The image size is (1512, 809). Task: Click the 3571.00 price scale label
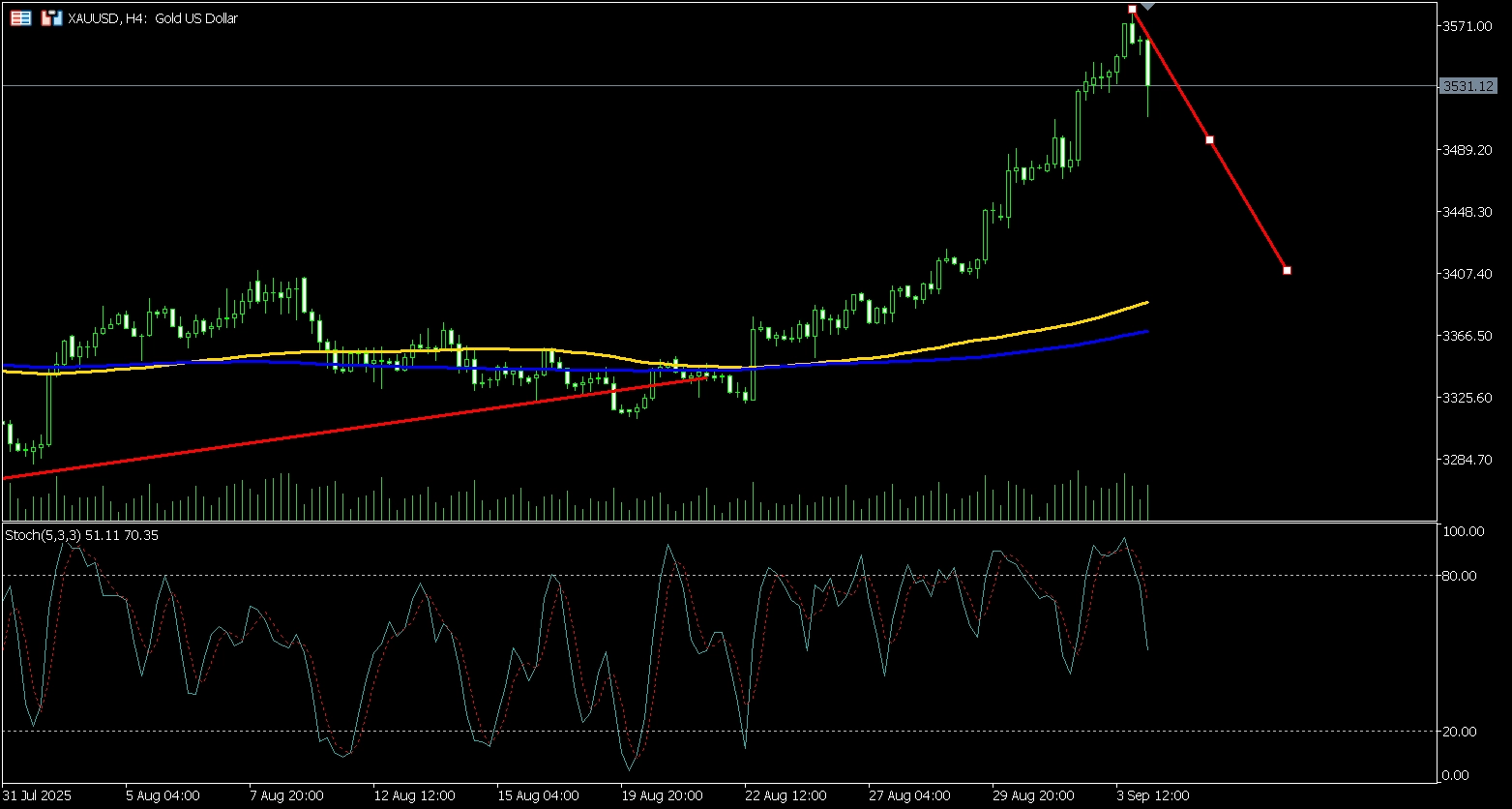tap(1467, 26)
